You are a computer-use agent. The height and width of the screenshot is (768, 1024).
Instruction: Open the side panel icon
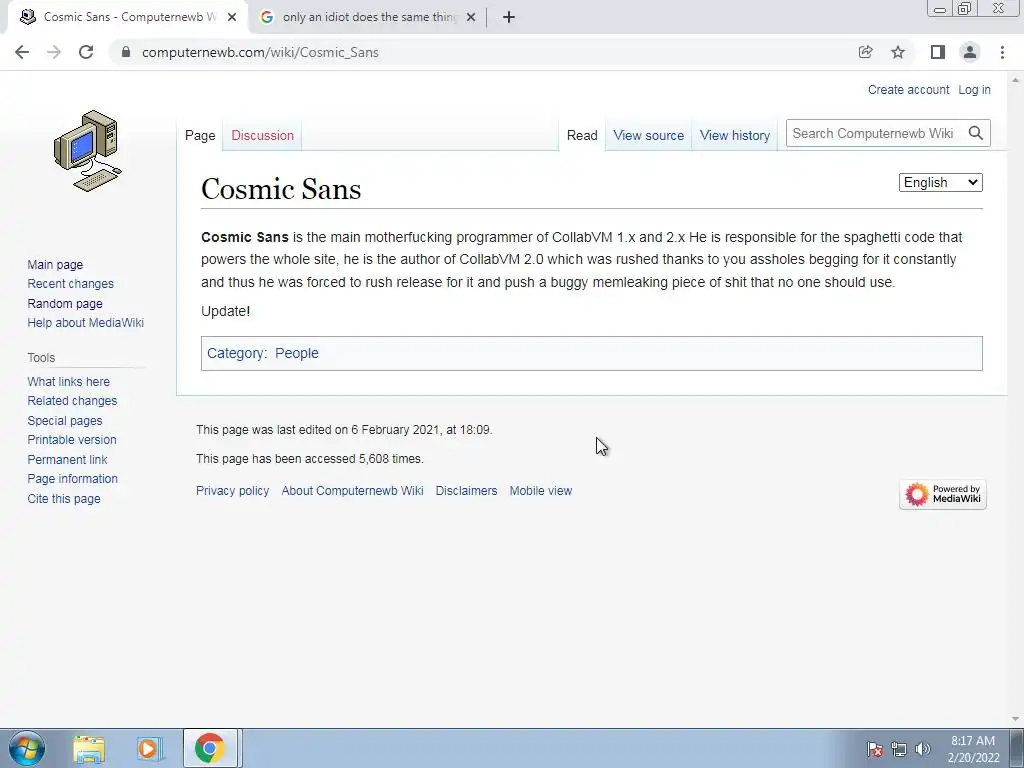(938, 52)
